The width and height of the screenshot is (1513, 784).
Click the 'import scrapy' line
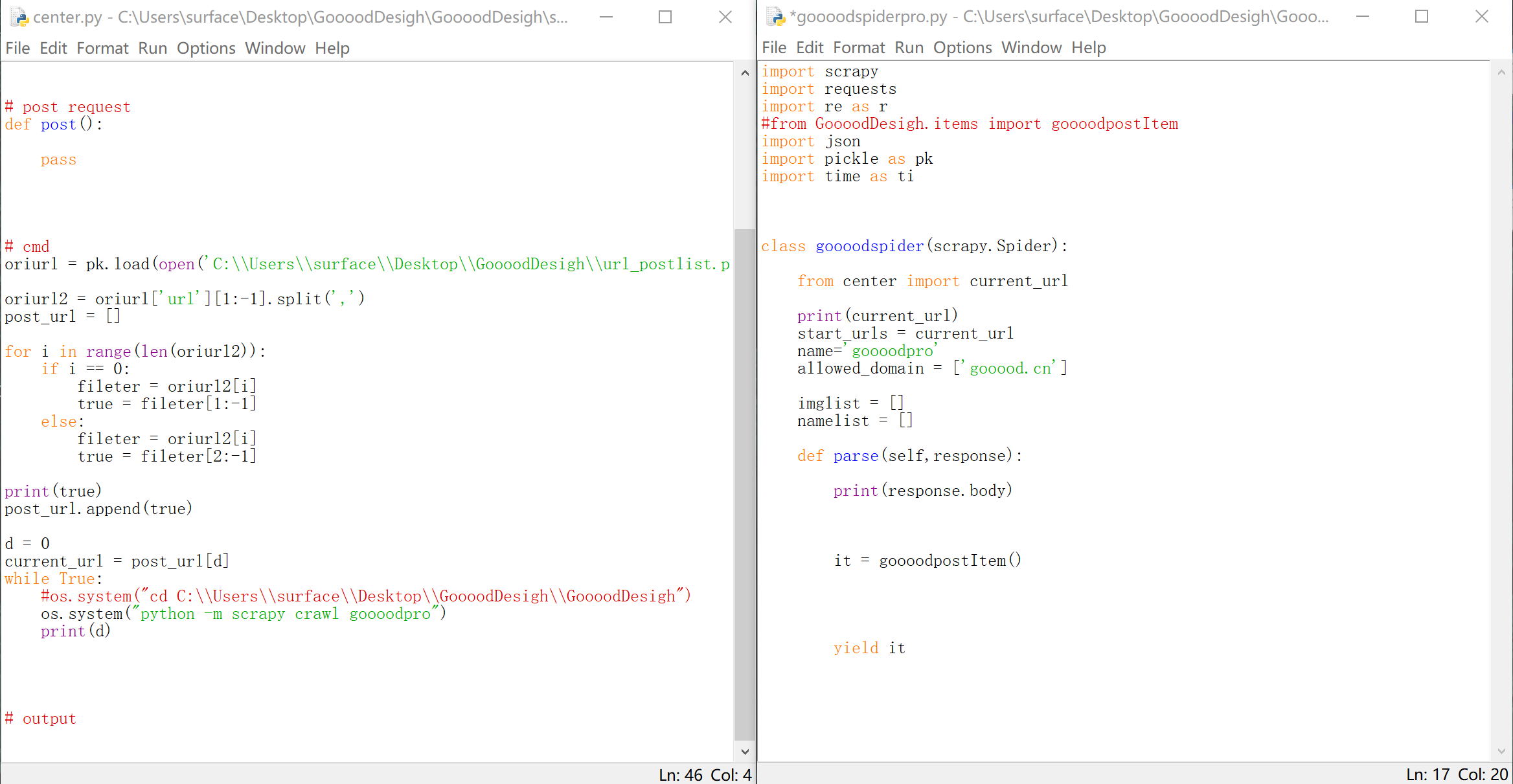tap(820, 71)
